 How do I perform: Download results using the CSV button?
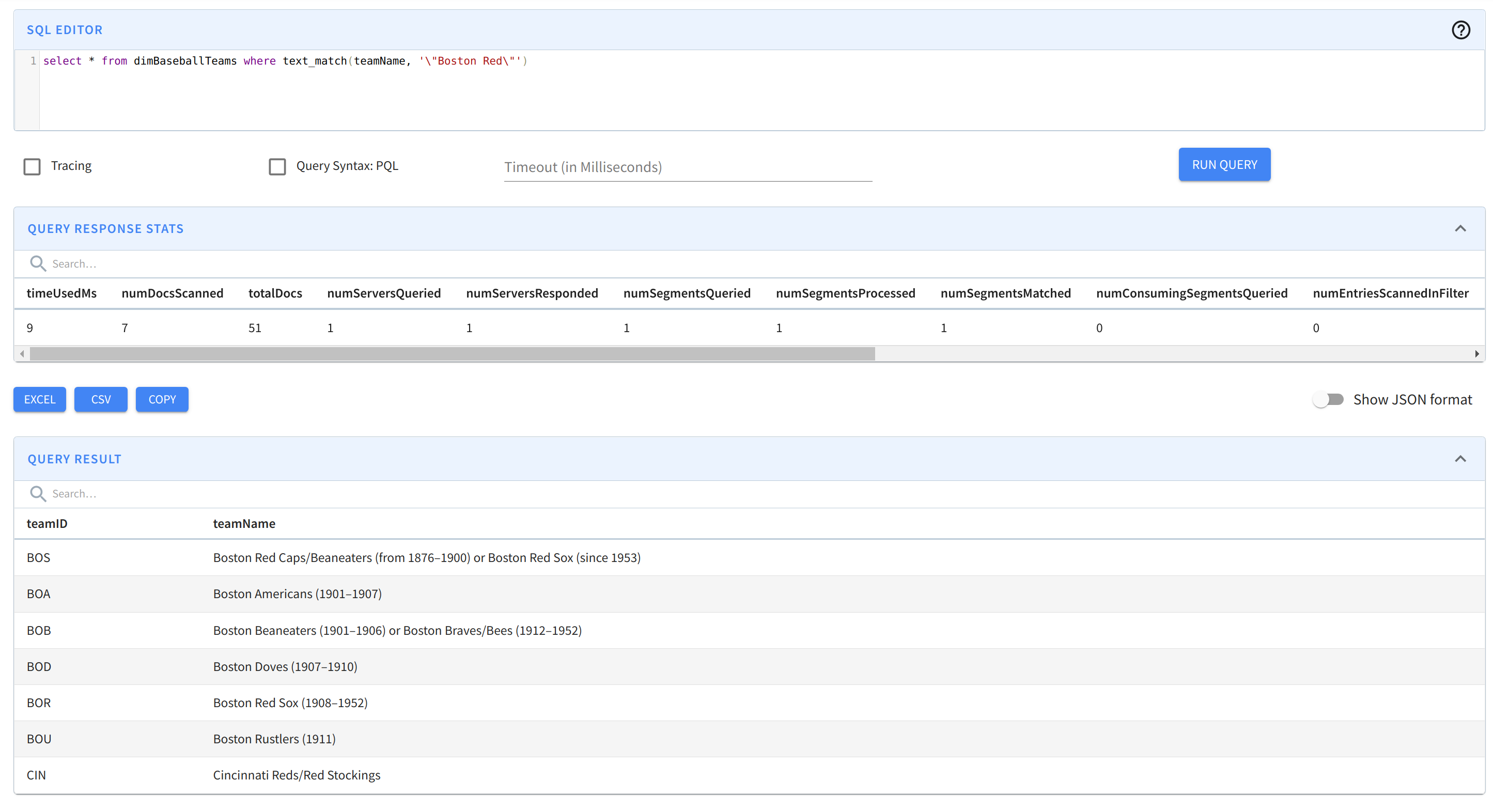click(101, 399)
